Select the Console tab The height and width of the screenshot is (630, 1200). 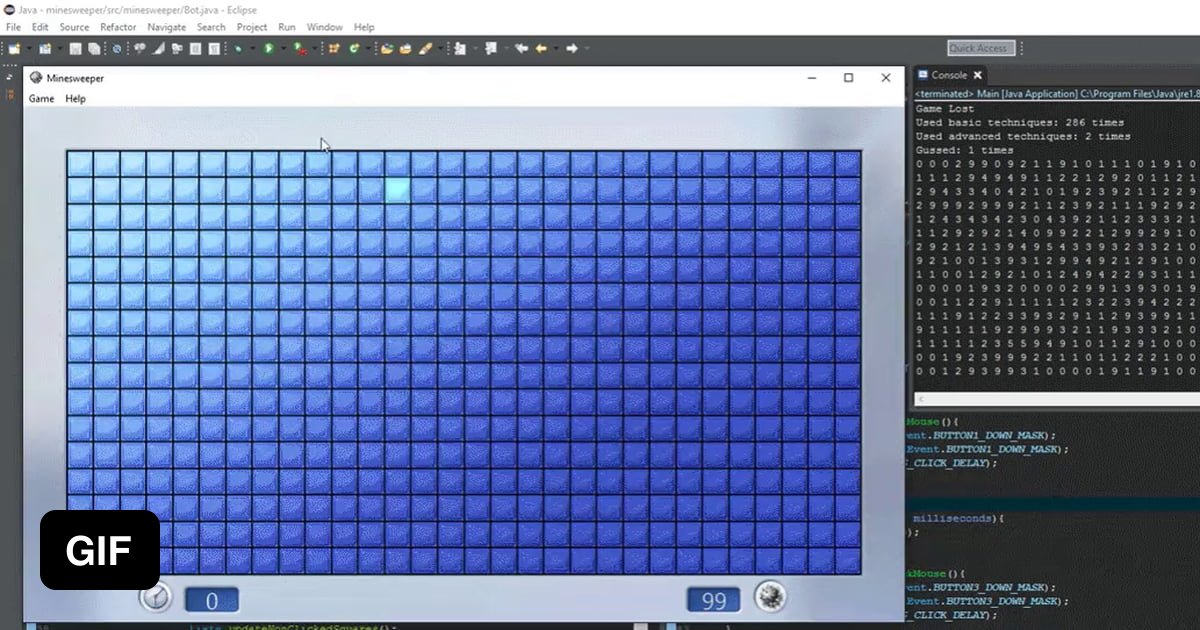[x=947, y=75]
